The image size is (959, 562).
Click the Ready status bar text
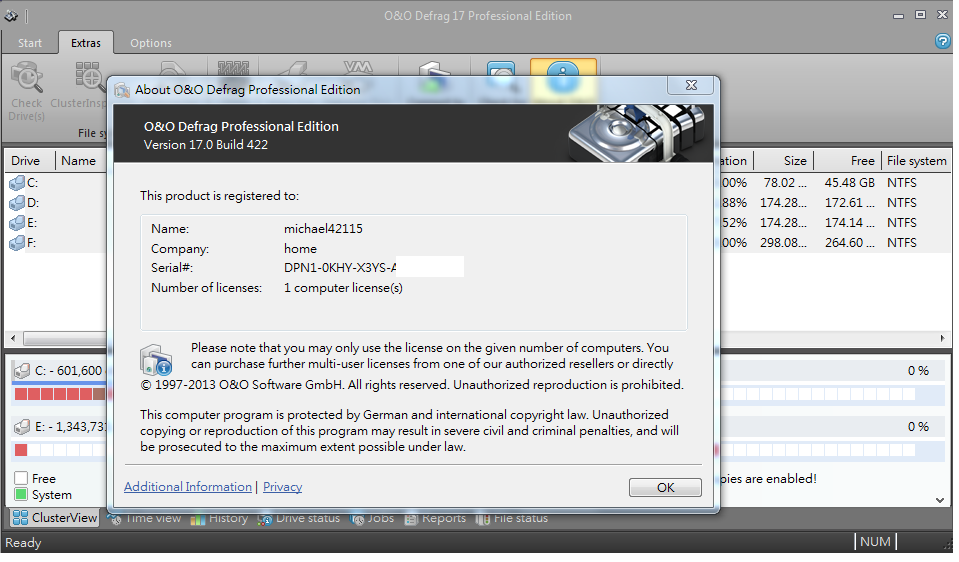point(23,543)
